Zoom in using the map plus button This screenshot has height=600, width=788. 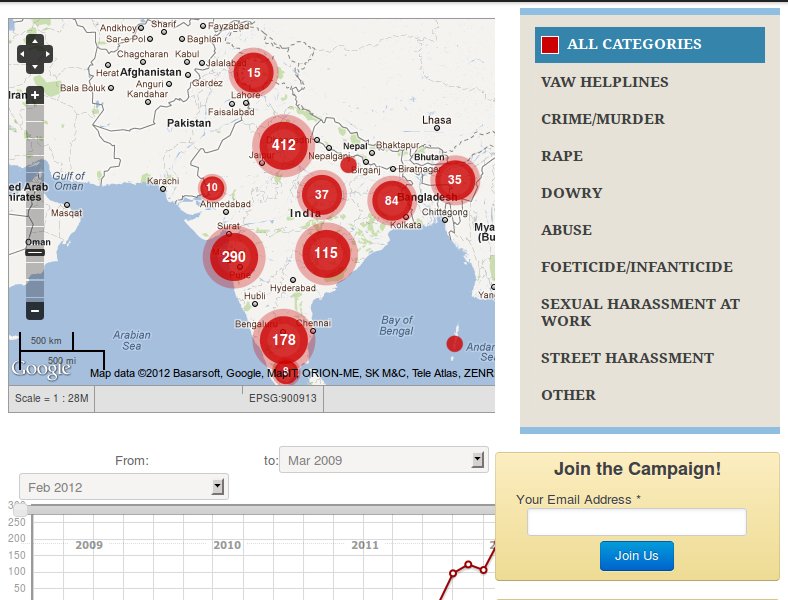[35, 95]
